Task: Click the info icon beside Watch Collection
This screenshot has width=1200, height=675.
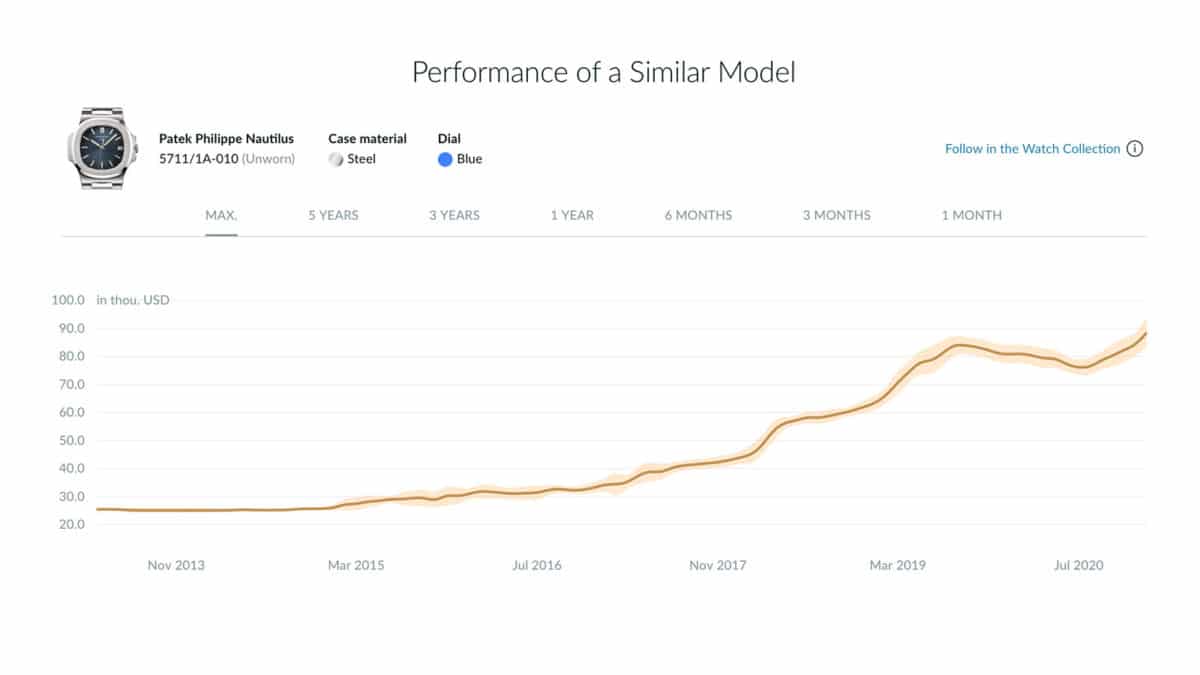Action: pyautogui.click(x=1134, y=149)
